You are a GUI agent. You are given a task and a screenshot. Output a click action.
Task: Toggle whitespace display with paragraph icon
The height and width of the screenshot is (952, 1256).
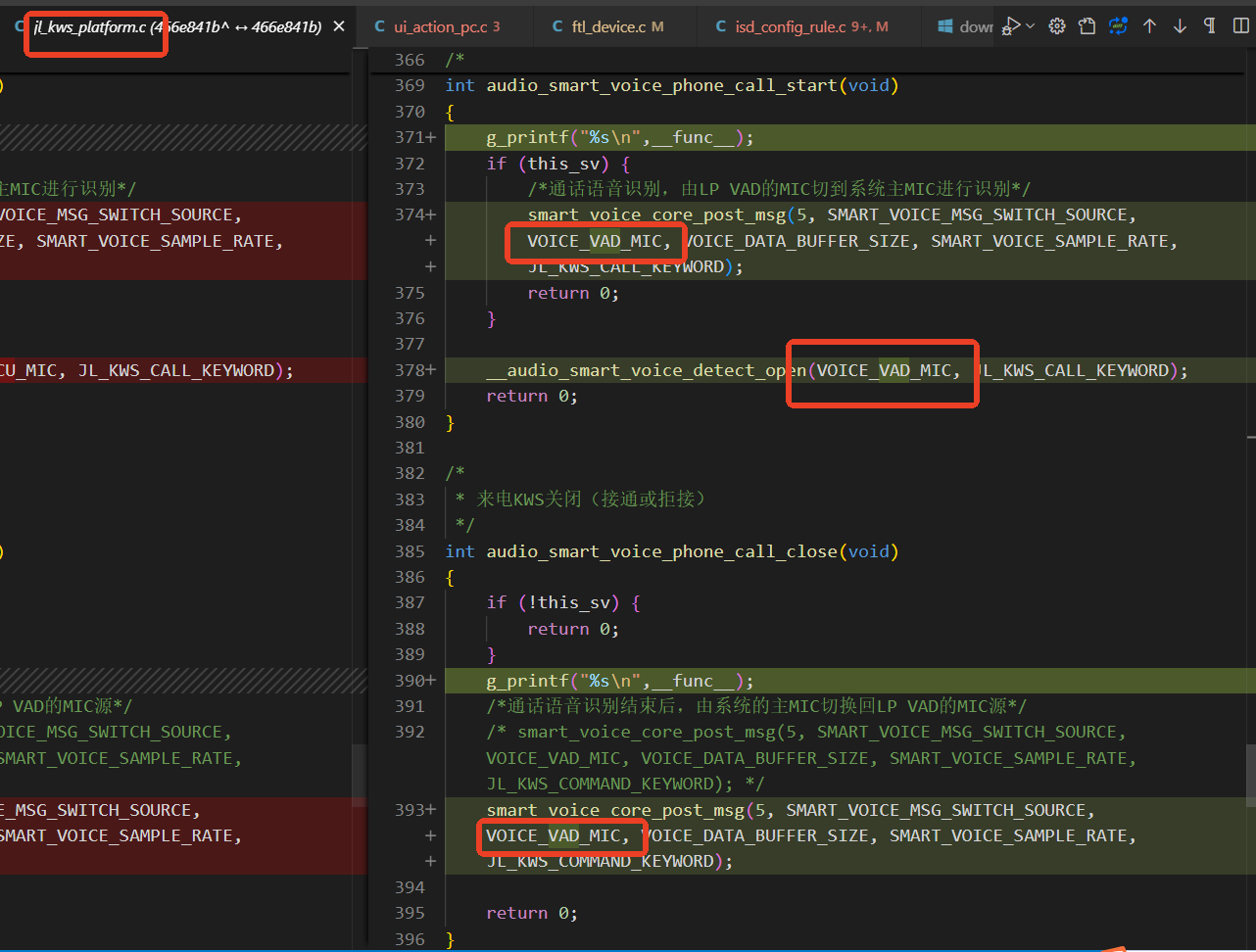pyautogui.click(x=1210, y=26)
